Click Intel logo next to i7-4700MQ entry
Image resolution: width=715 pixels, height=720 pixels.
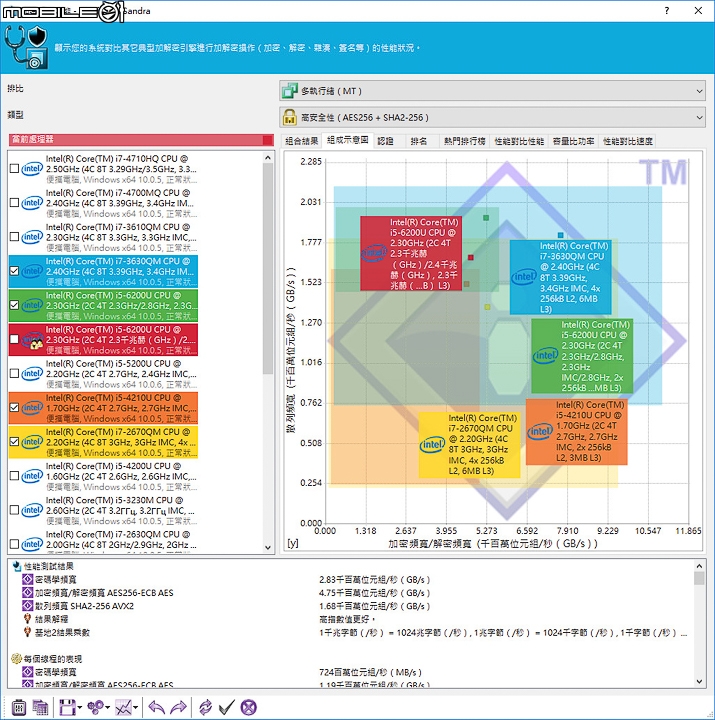coord(32,202)
